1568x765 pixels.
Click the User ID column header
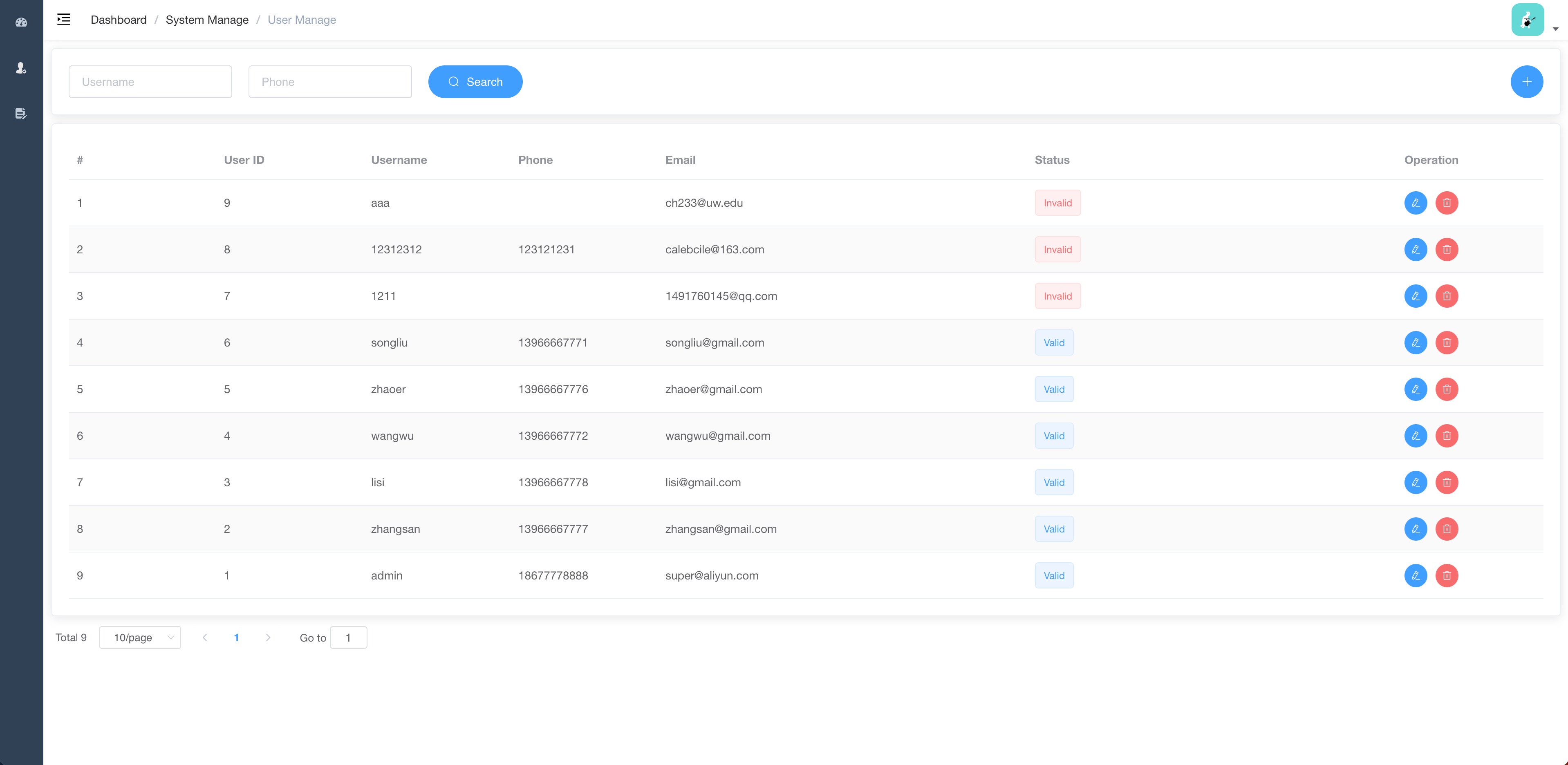click(x=244, y=160)
